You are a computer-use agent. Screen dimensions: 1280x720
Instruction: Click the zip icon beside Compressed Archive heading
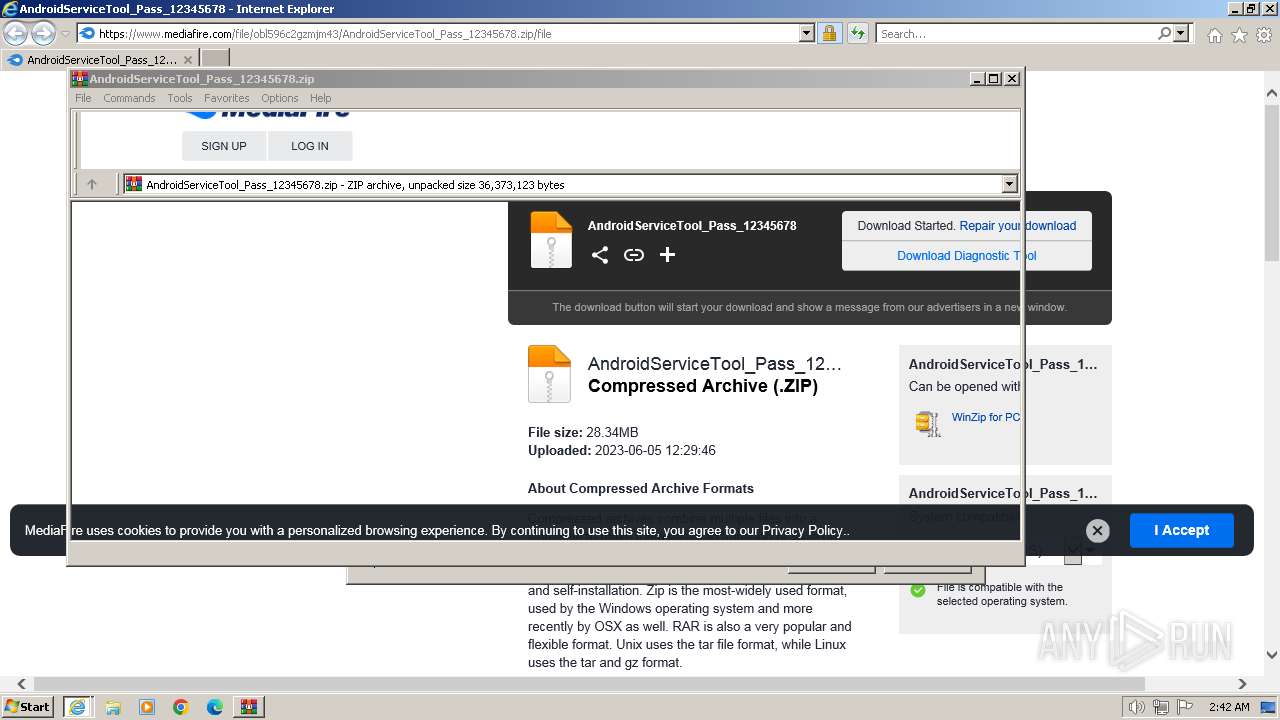549,374
